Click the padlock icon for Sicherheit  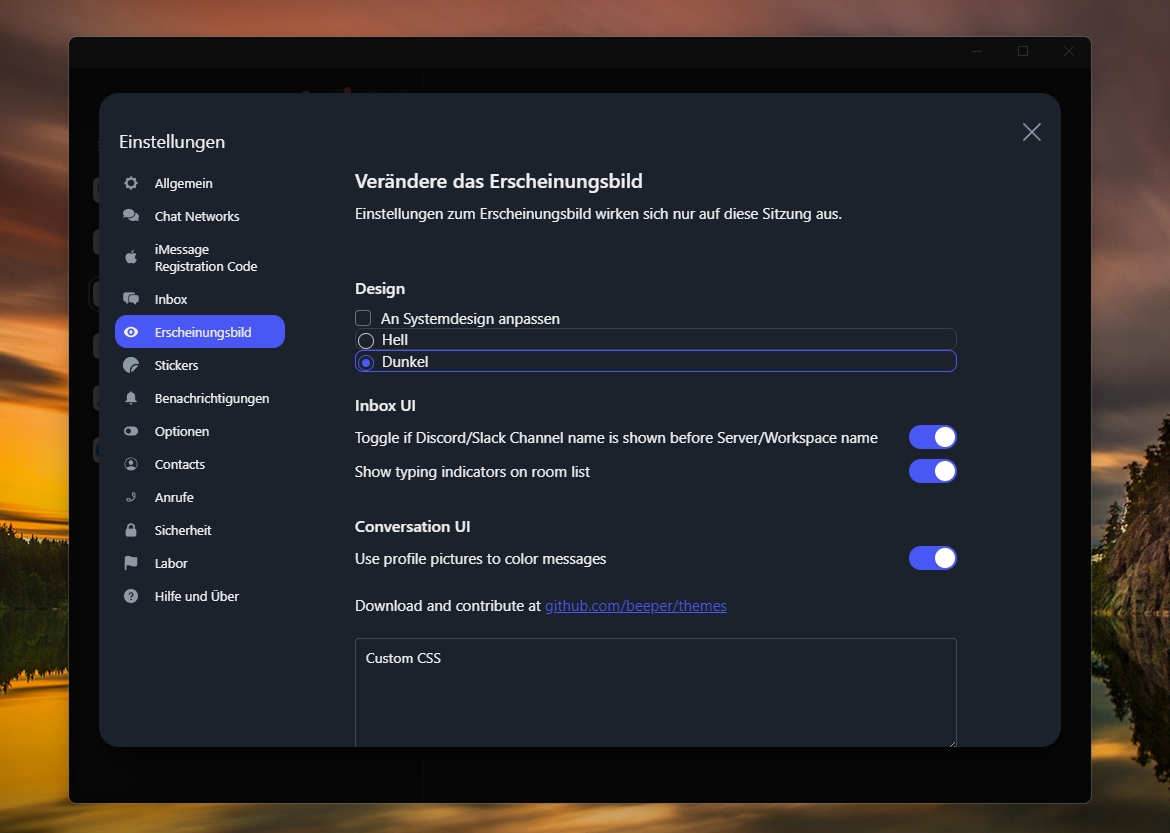(131, 530)
